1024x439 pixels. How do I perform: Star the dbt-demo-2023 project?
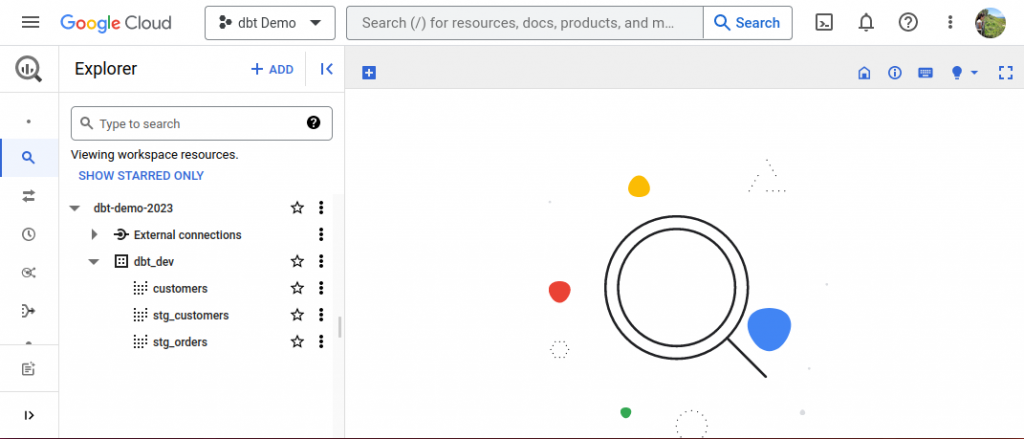[x=297, y=208]
